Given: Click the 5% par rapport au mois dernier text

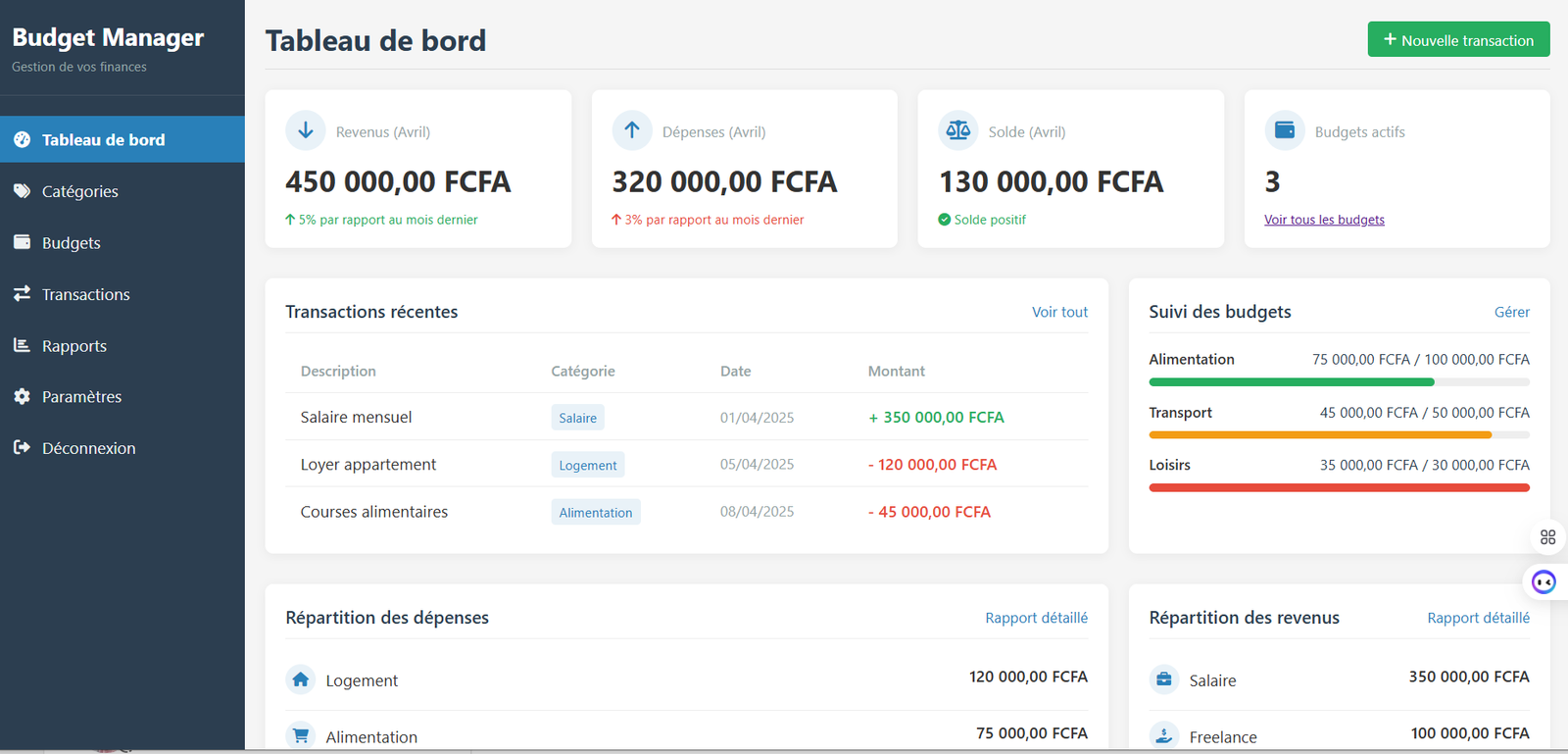Looking at the screenshot, I should [388, 220].
